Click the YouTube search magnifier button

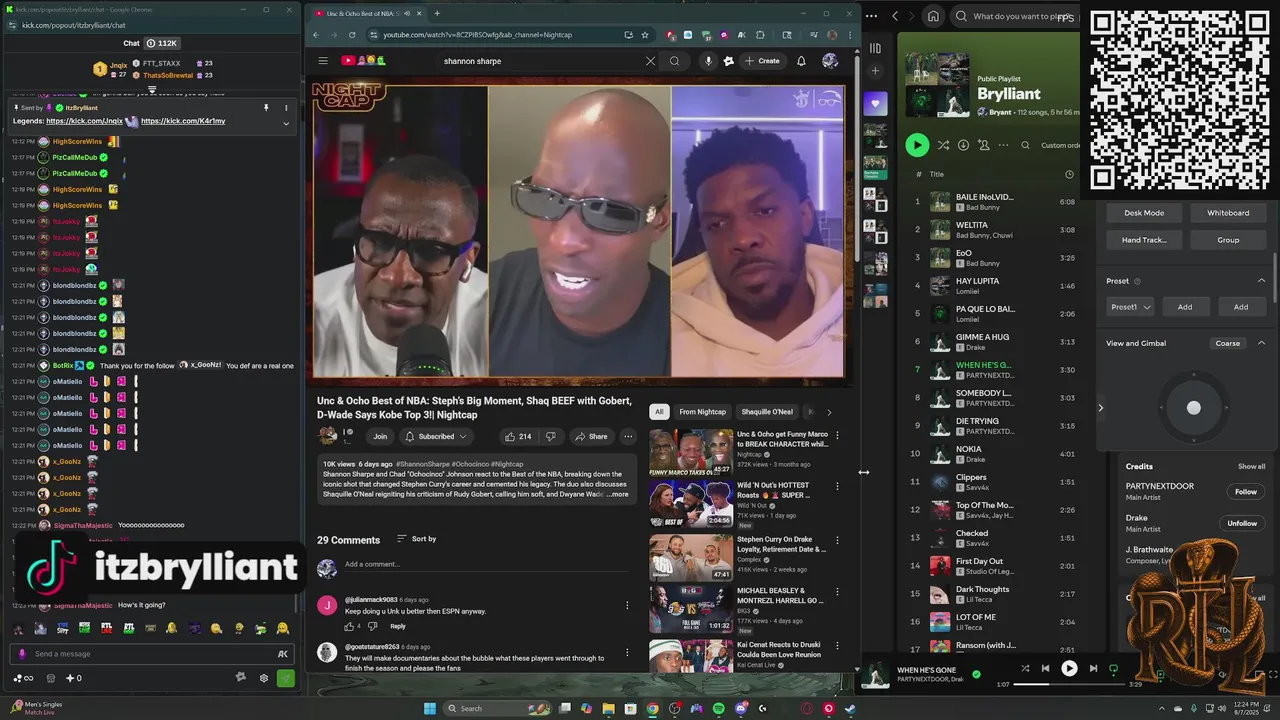[x=674, y=61]
